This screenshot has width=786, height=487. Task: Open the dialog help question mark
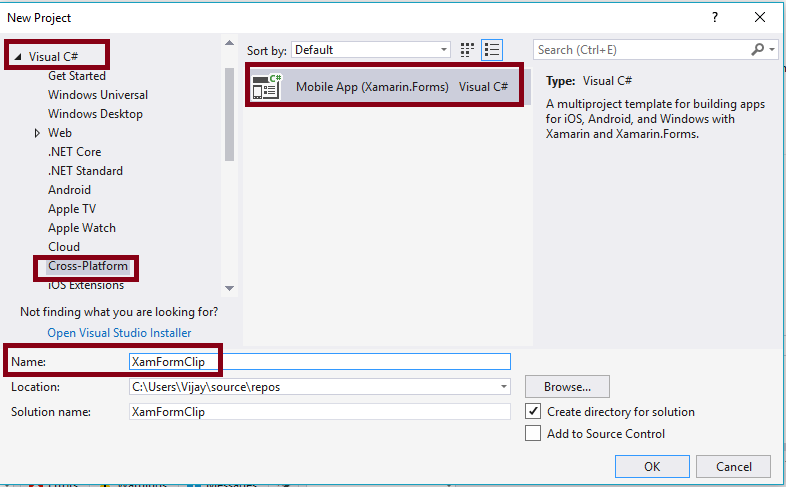click(715, 18)
